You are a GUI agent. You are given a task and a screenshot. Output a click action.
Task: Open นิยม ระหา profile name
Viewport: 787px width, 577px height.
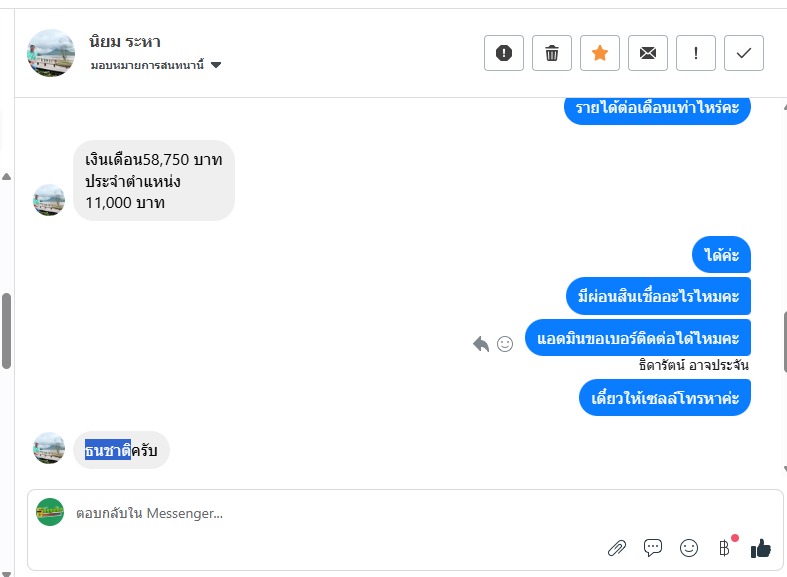click(x=124, y=42)
